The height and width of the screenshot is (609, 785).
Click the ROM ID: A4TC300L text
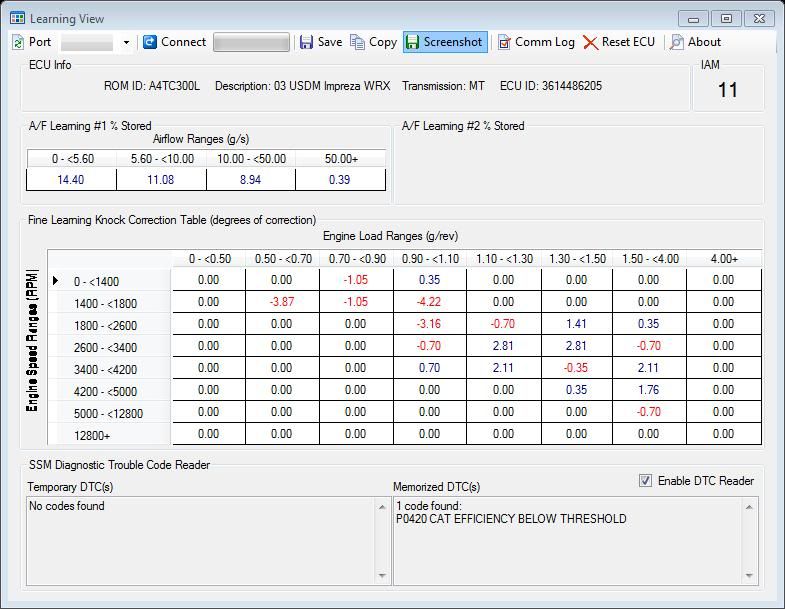point(152,86)
